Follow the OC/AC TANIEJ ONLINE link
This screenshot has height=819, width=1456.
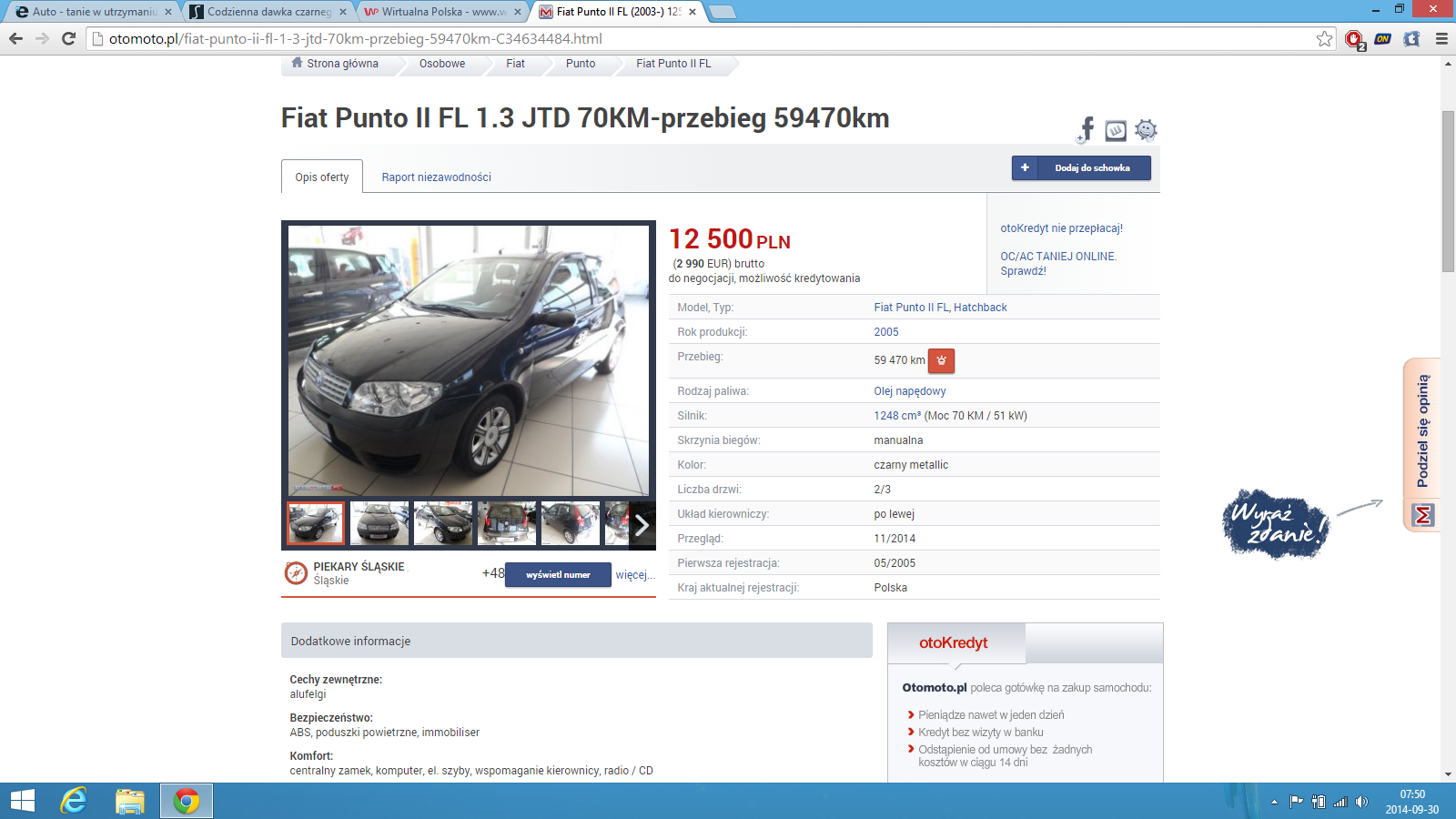pos(1058,264)
